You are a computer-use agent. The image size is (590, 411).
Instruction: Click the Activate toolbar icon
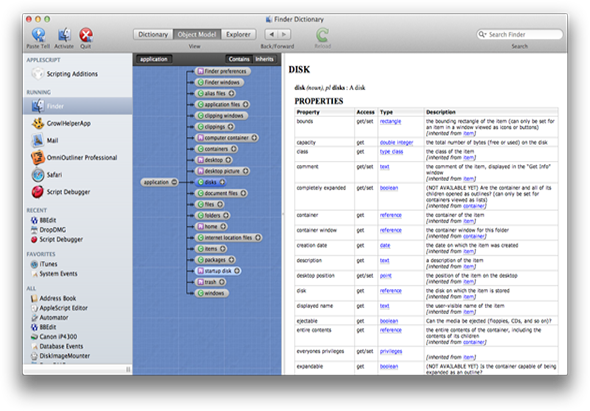point(64,35)
